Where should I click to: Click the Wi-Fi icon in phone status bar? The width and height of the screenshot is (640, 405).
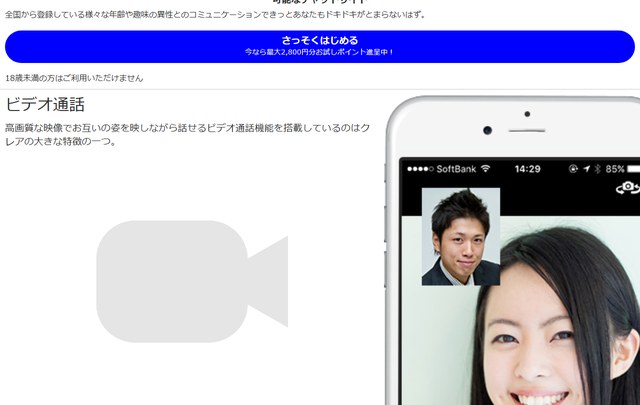click(x=485, y=168)
